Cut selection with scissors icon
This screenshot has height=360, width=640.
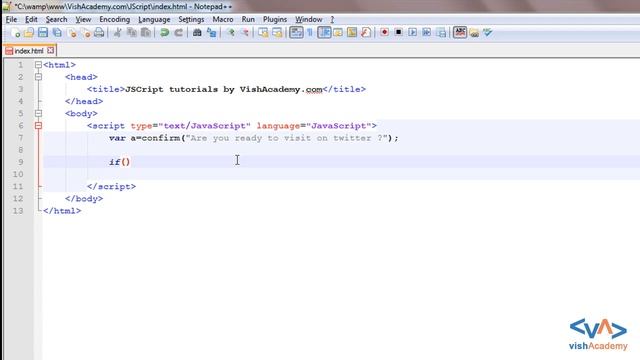118,33
